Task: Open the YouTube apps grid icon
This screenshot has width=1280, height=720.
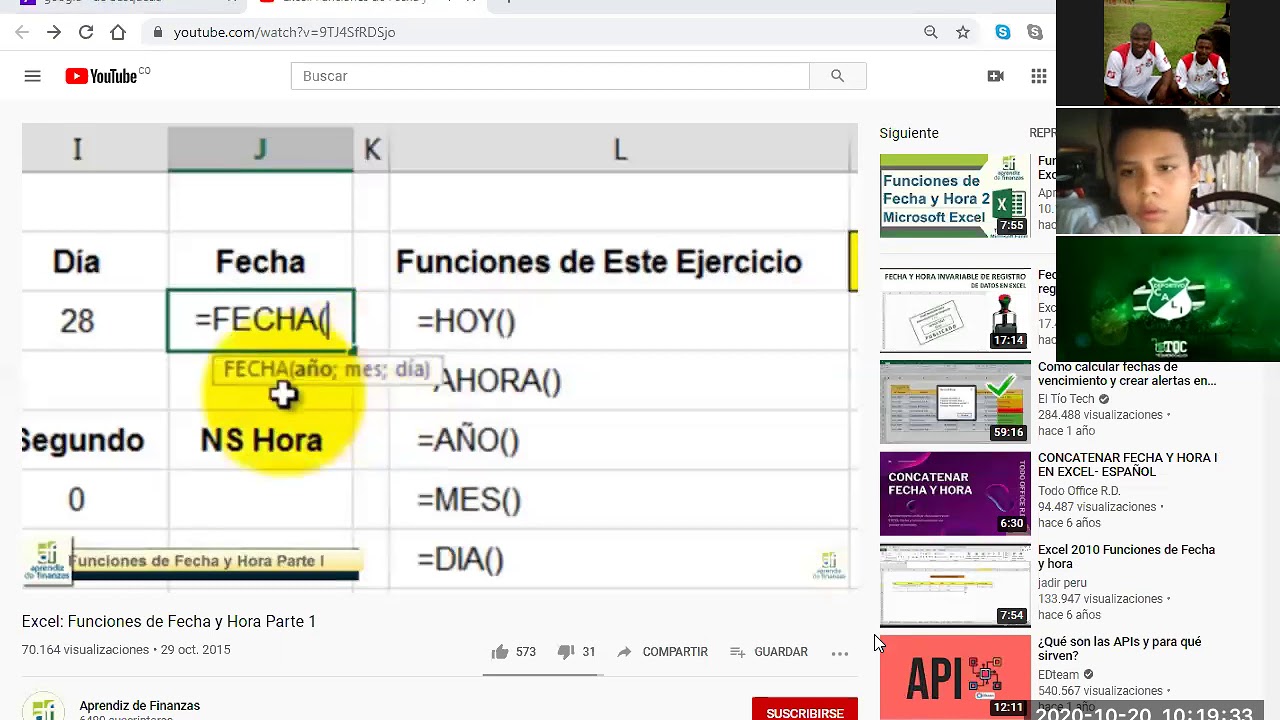Action: tap(1039, 76)
